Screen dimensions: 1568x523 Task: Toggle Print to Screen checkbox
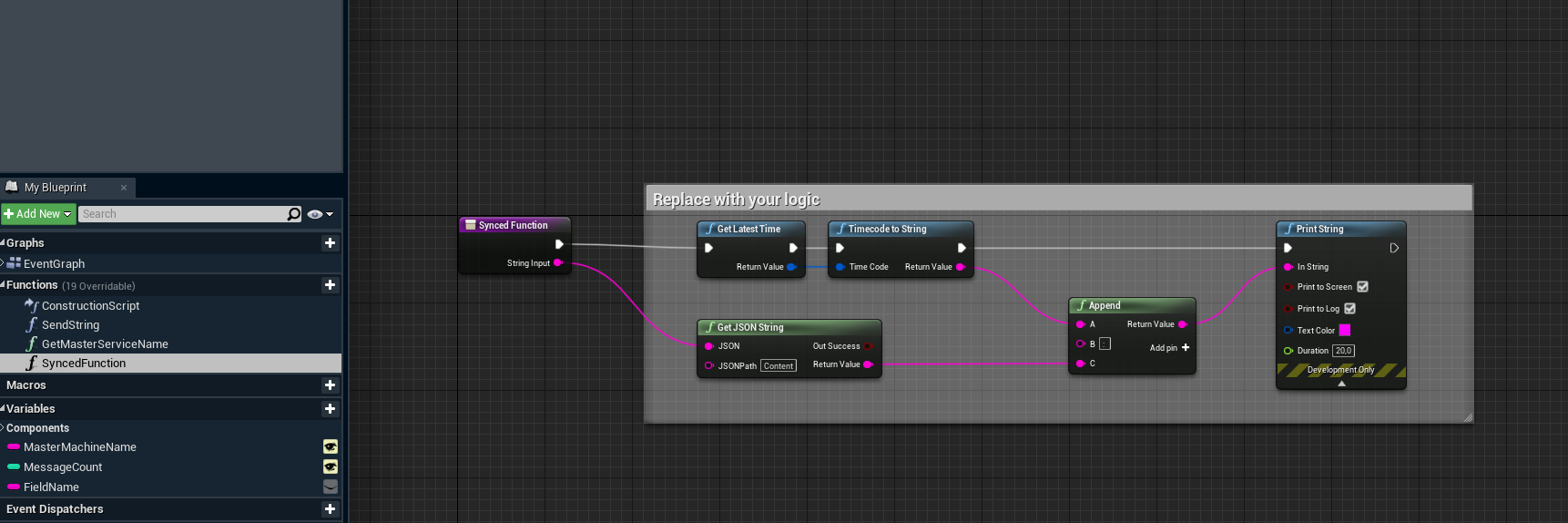1362,287
